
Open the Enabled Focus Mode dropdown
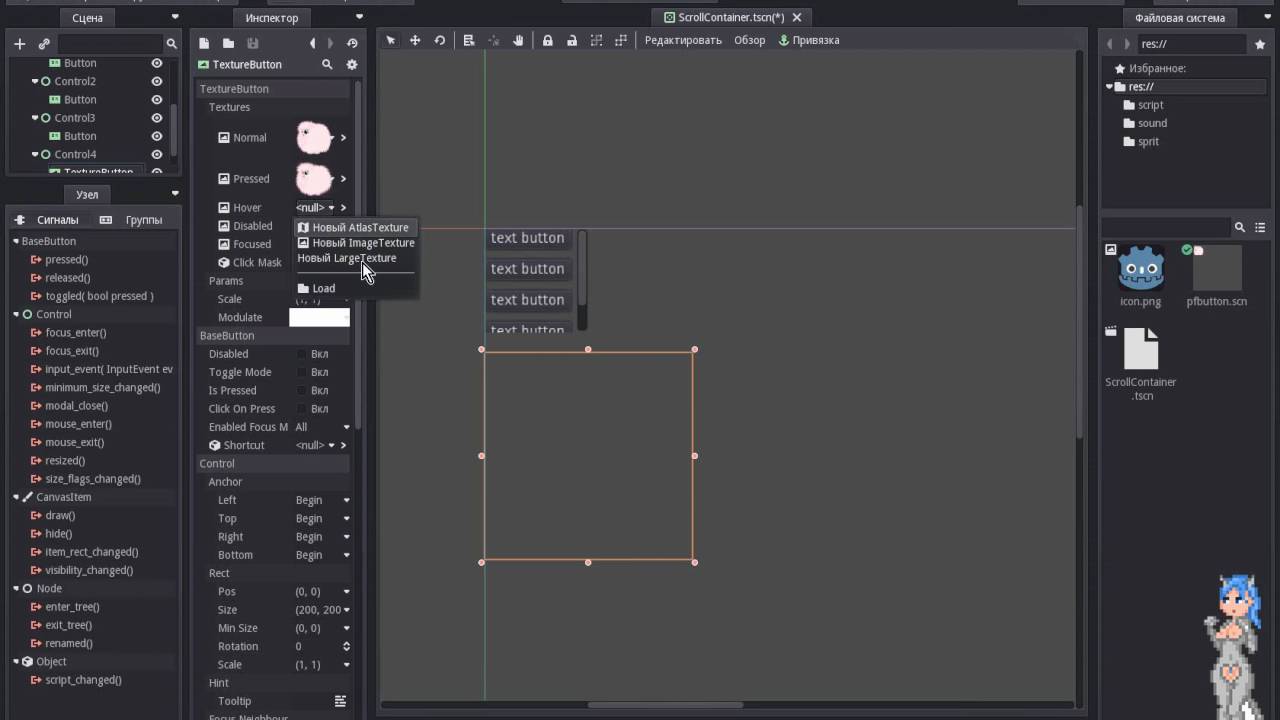pos(322,427)
